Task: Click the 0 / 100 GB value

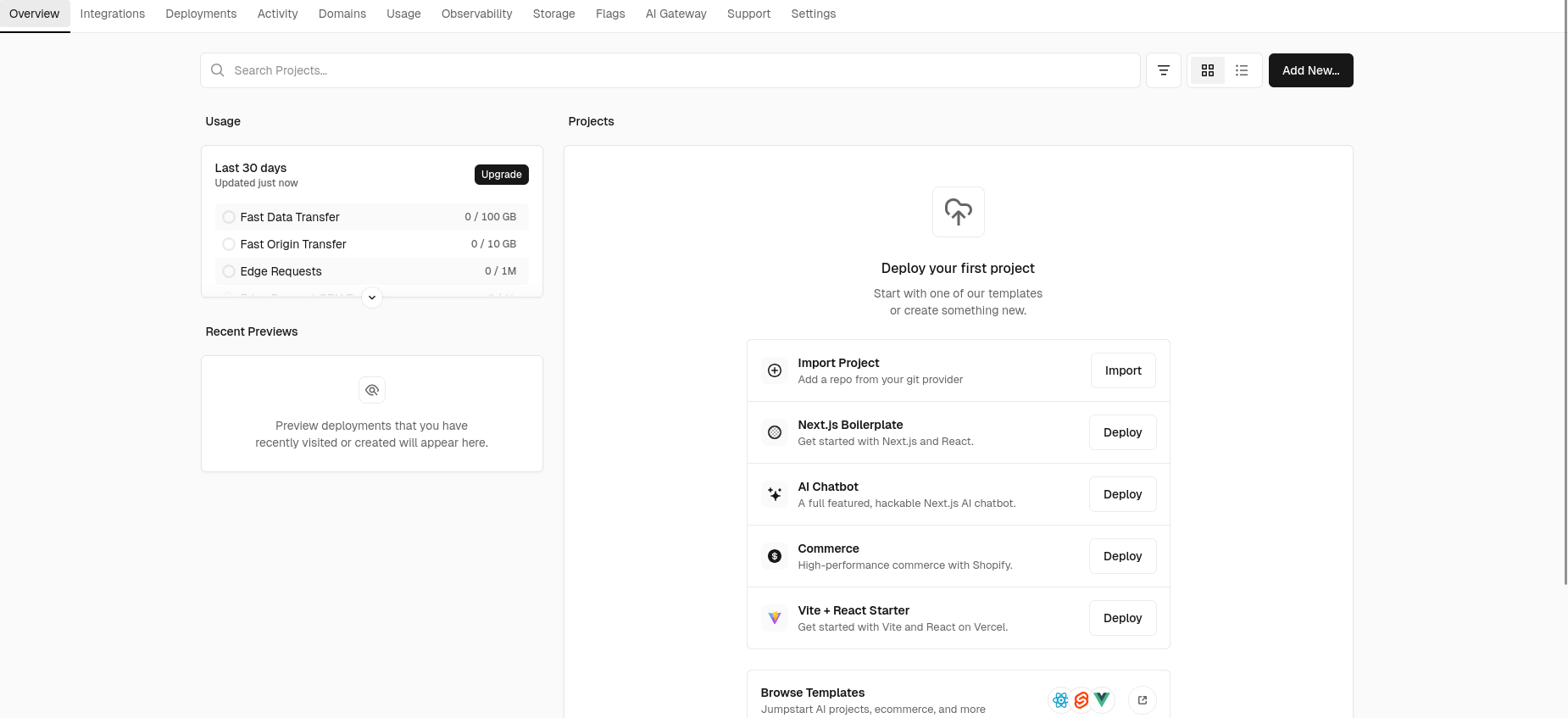Action: pyautogui.click(x=490, y=217)
